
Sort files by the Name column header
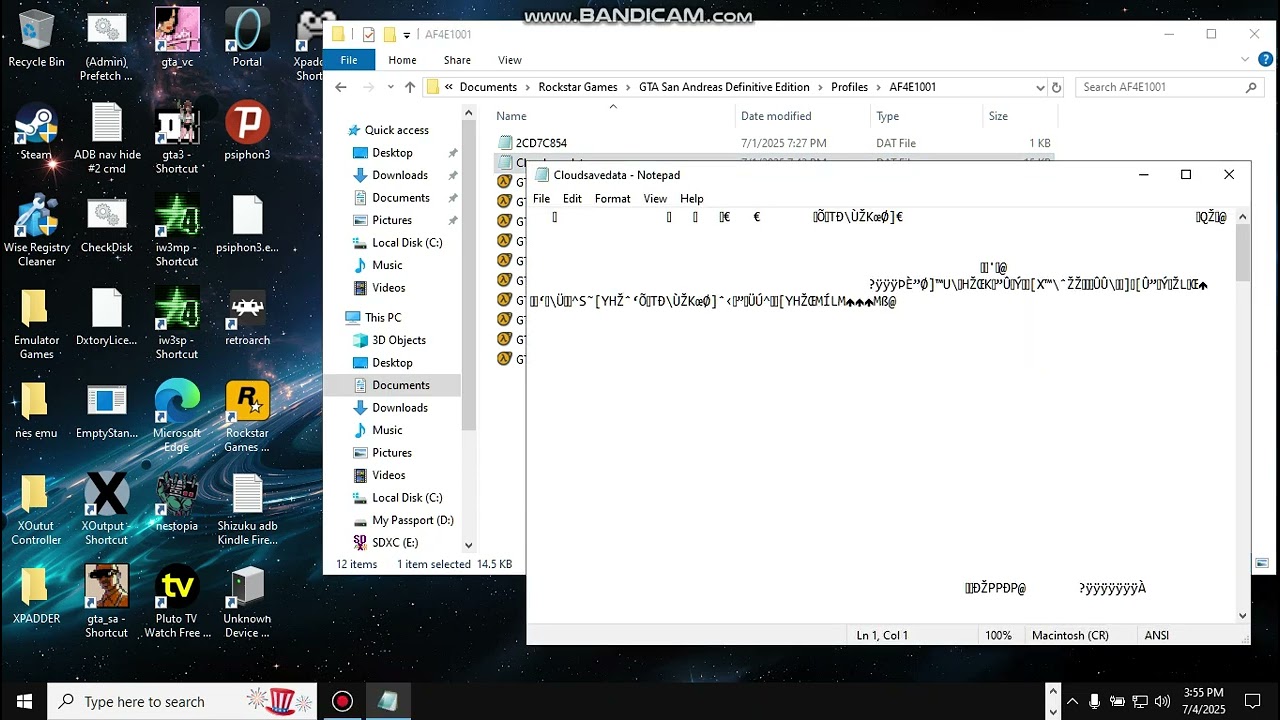511,116
